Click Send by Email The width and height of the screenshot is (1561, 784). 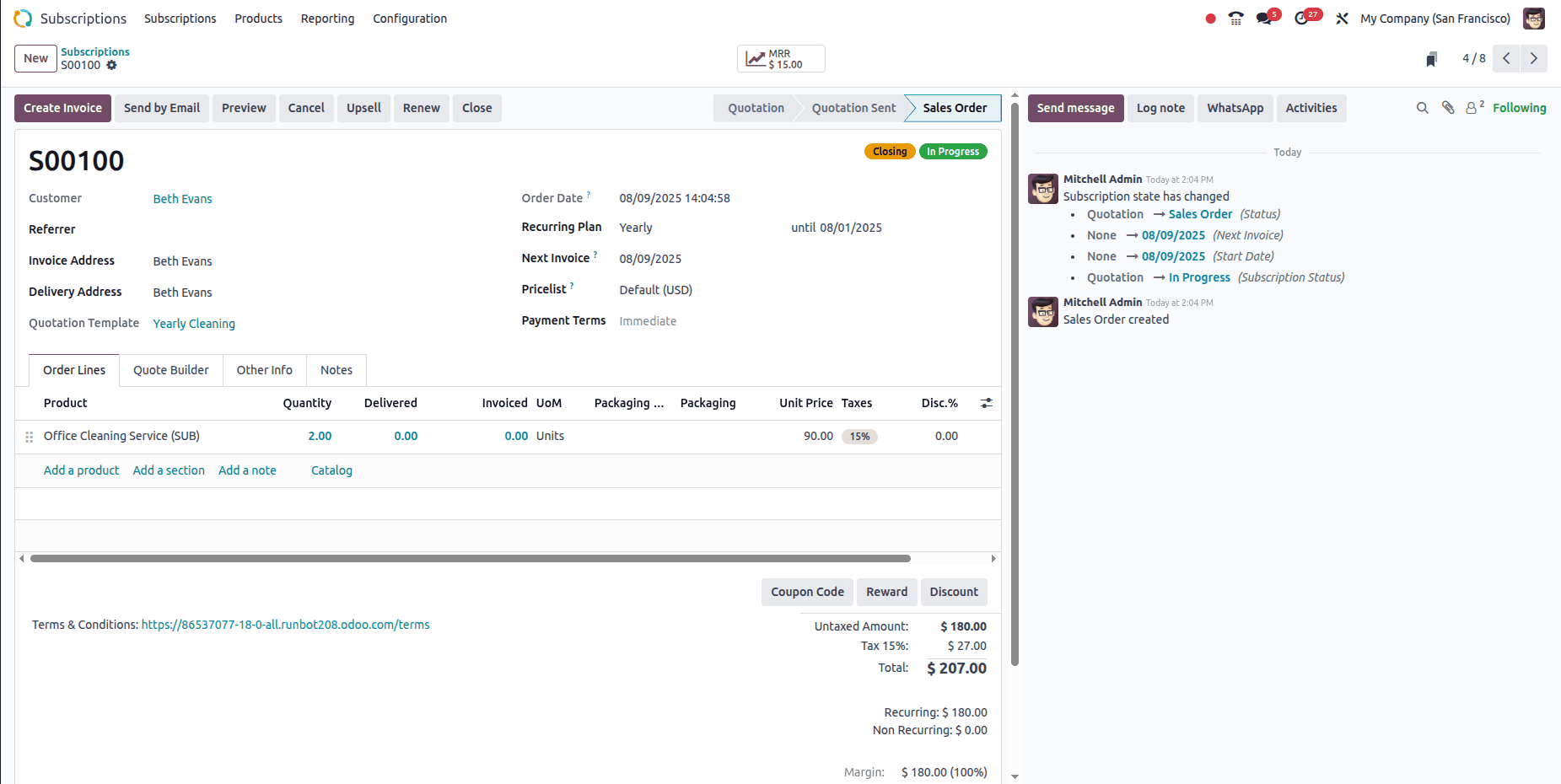[162, 108]
